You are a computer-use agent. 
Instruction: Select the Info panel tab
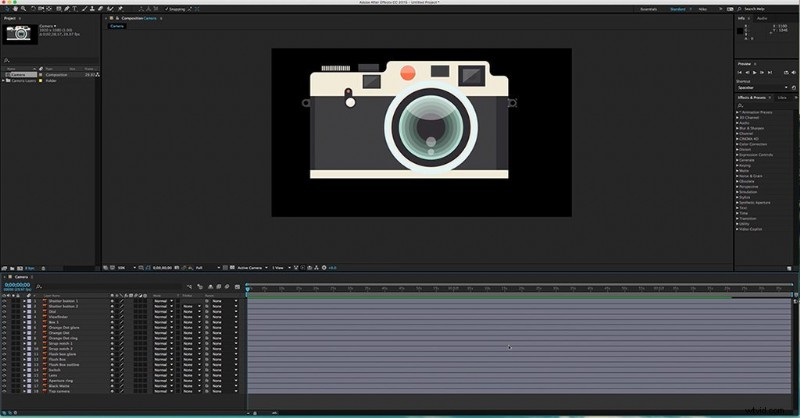[741, 18]
